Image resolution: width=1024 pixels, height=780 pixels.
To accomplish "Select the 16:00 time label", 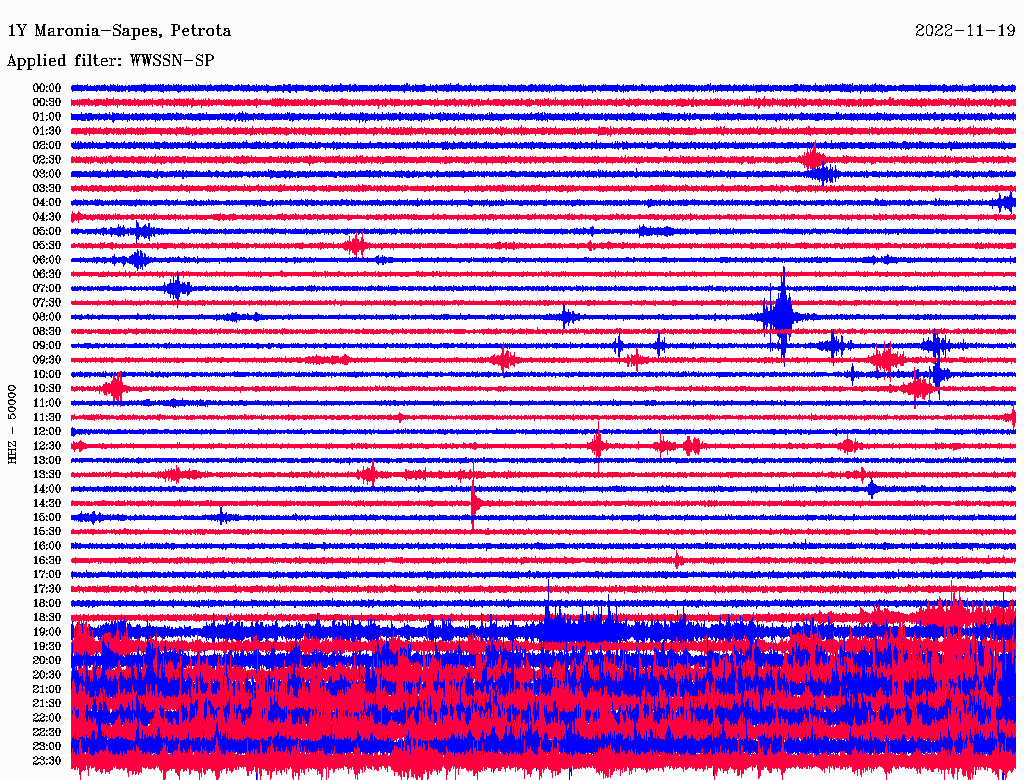I will pyautogui.click(x=47, y=545).
